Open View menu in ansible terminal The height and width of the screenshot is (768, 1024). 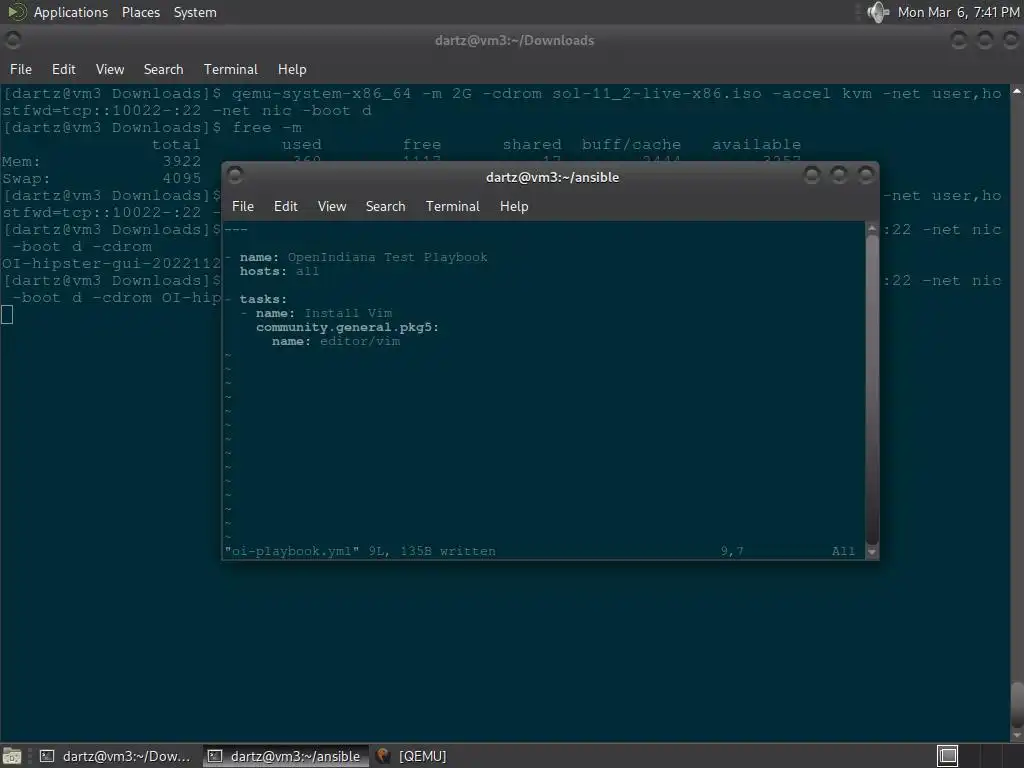tap(332, 206)
